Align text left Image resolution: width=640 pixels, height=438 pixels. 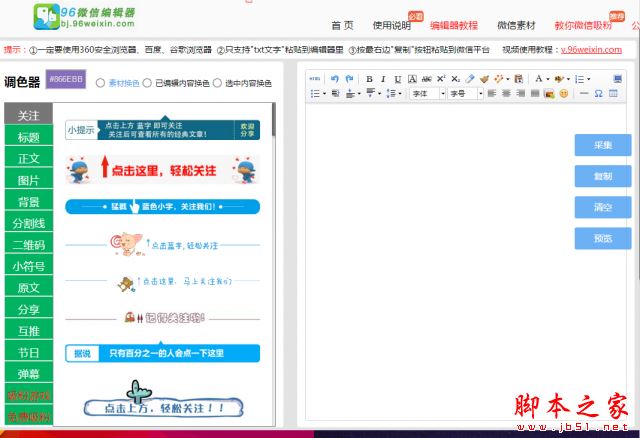point(492,93)
